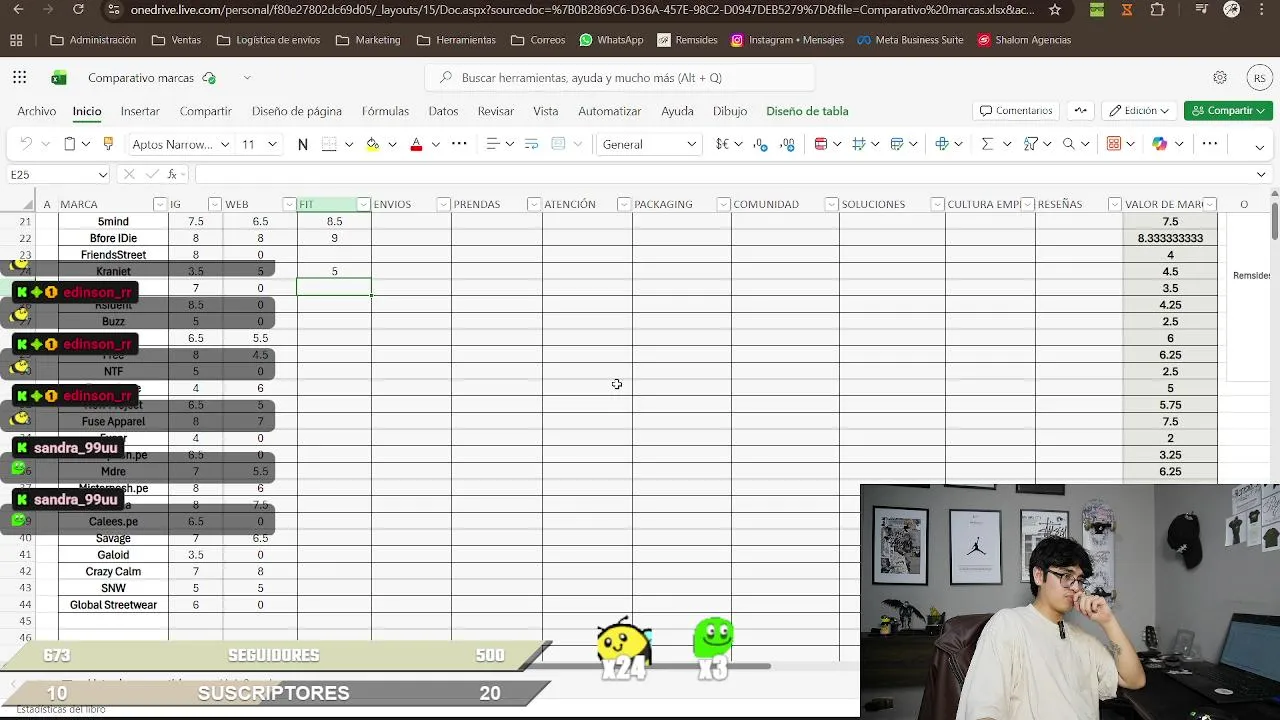1280x720 pixels.
Task: Toggle bold with the N button
Action: (x=302, y=144)
